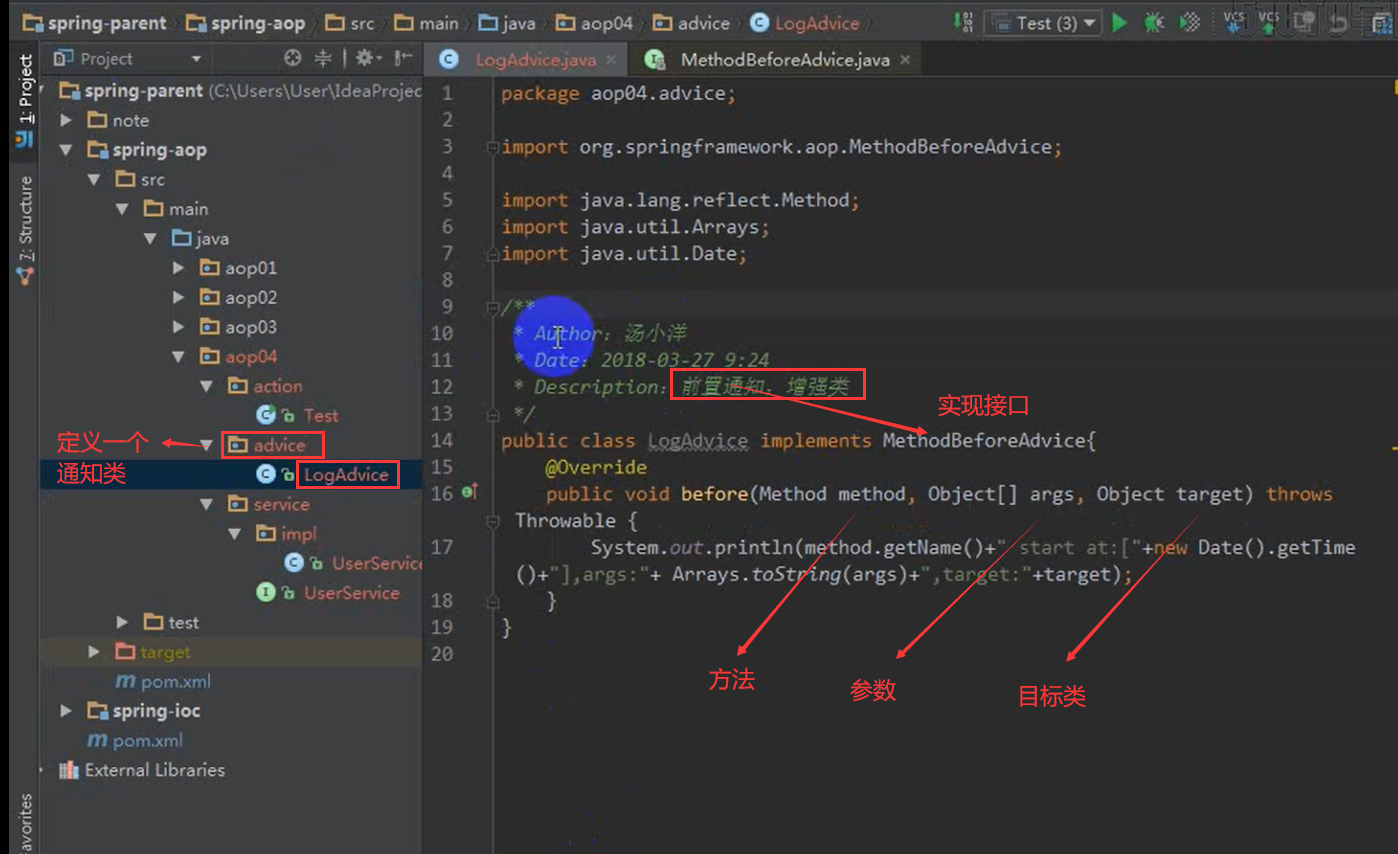Click the Make Project binary icon

coord(962,22)
